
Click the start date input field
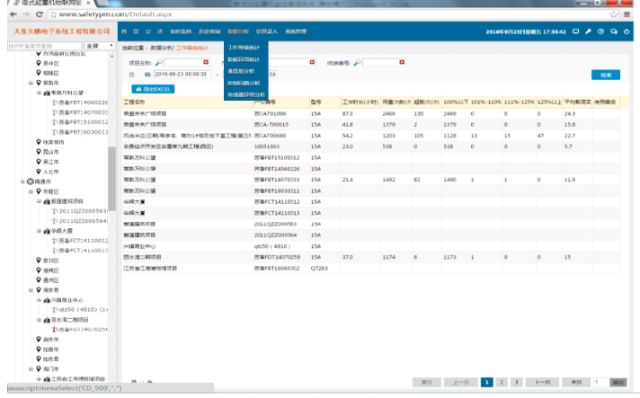(x=182, y=74)
